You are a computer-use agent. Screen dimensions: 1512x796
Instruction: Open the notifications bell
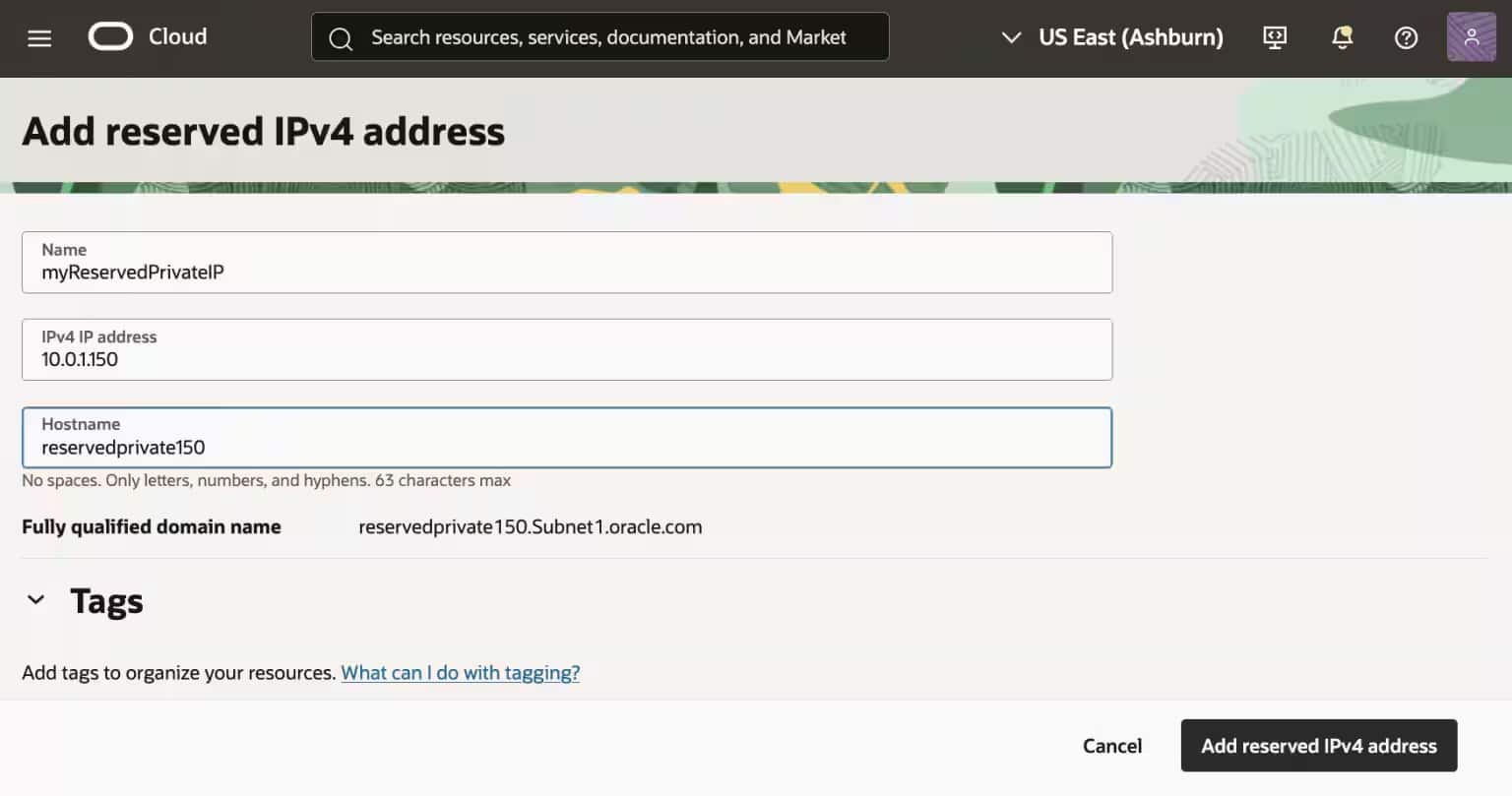coord(1341,37)
